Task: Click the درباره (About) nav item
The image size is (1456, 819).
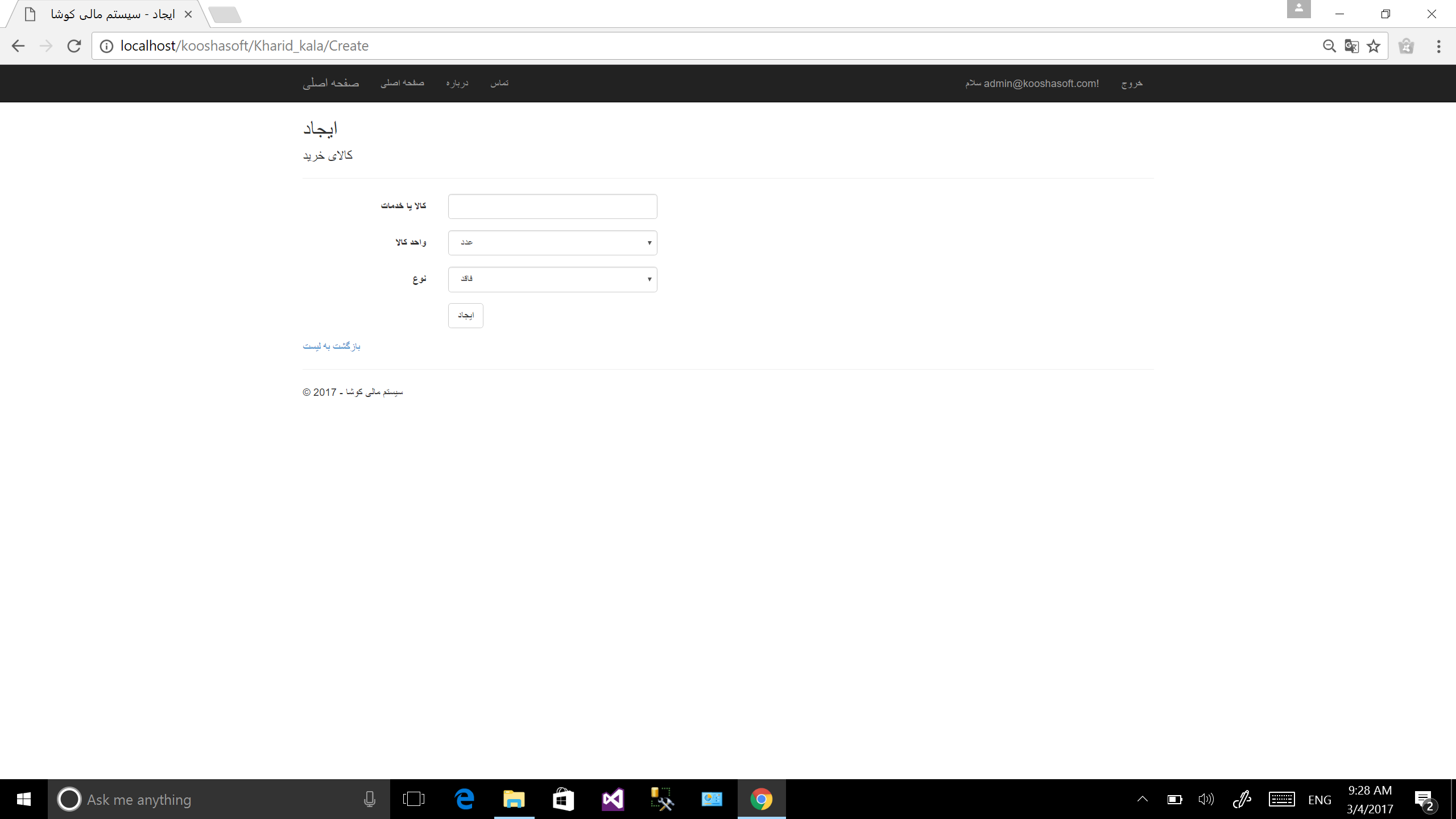Action: (457, 83)
